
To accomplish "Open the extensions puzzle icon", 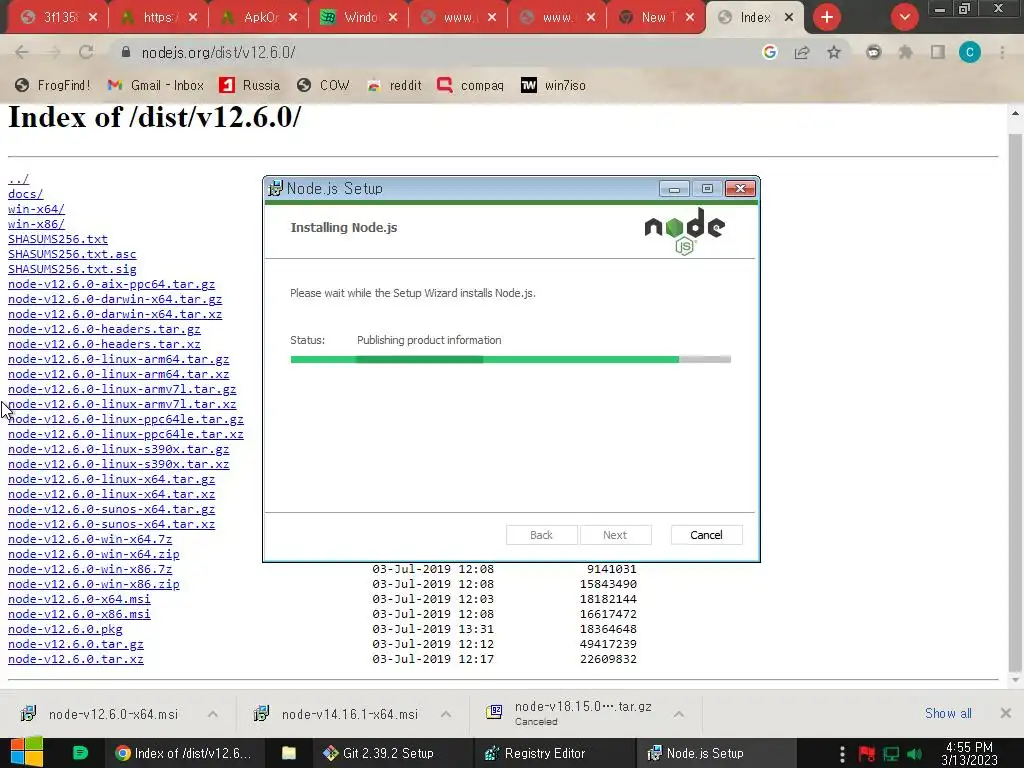I will point(906,52).
